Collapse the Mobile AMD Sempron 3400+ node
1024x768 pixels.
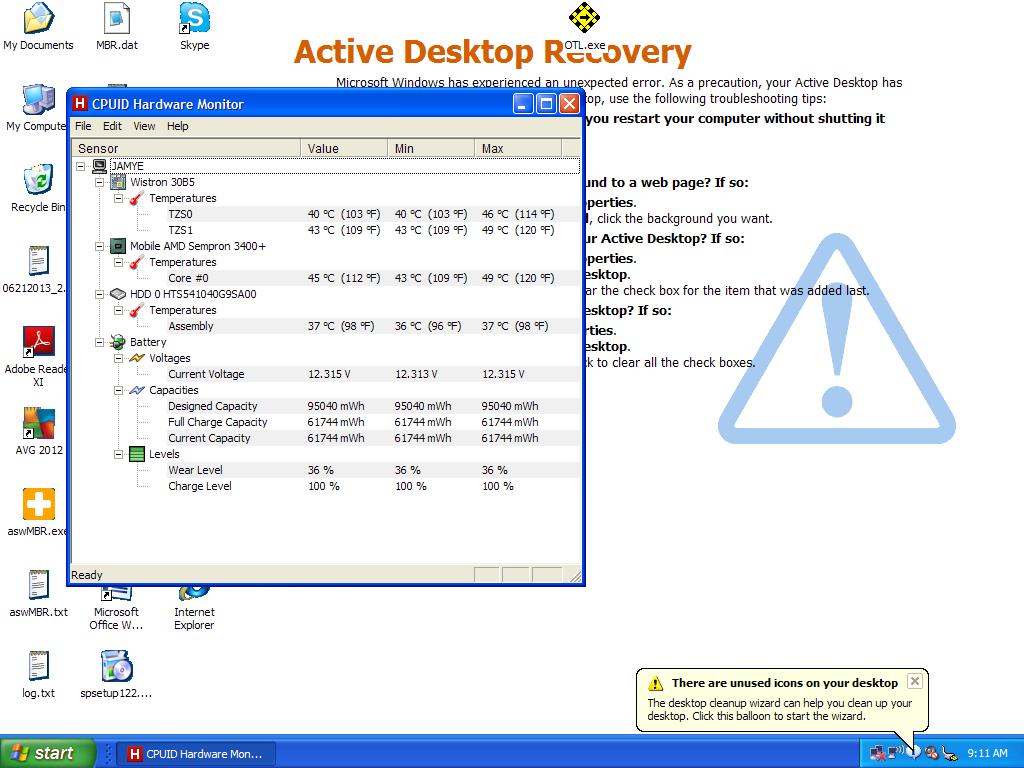pyautogui.click(x=99, y=246)
